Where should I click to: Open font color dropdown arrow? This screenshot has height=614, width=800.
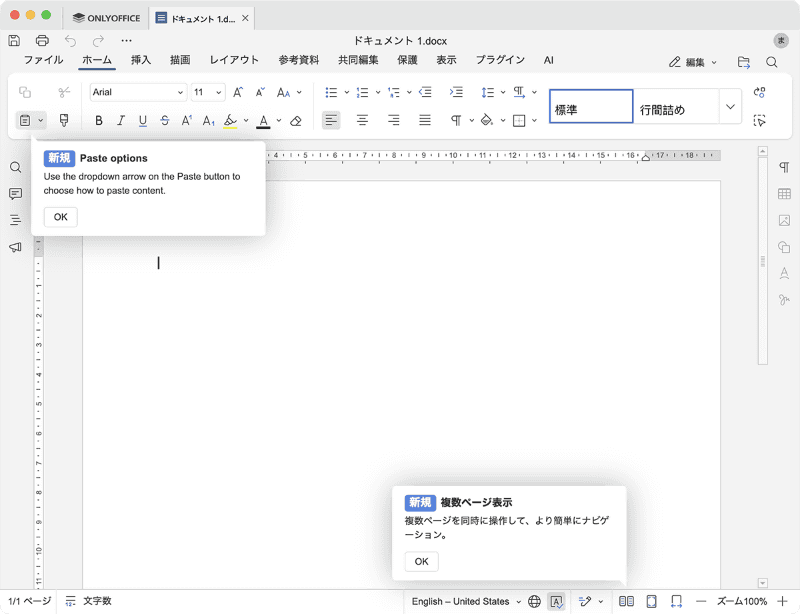[x=279, y=120]
